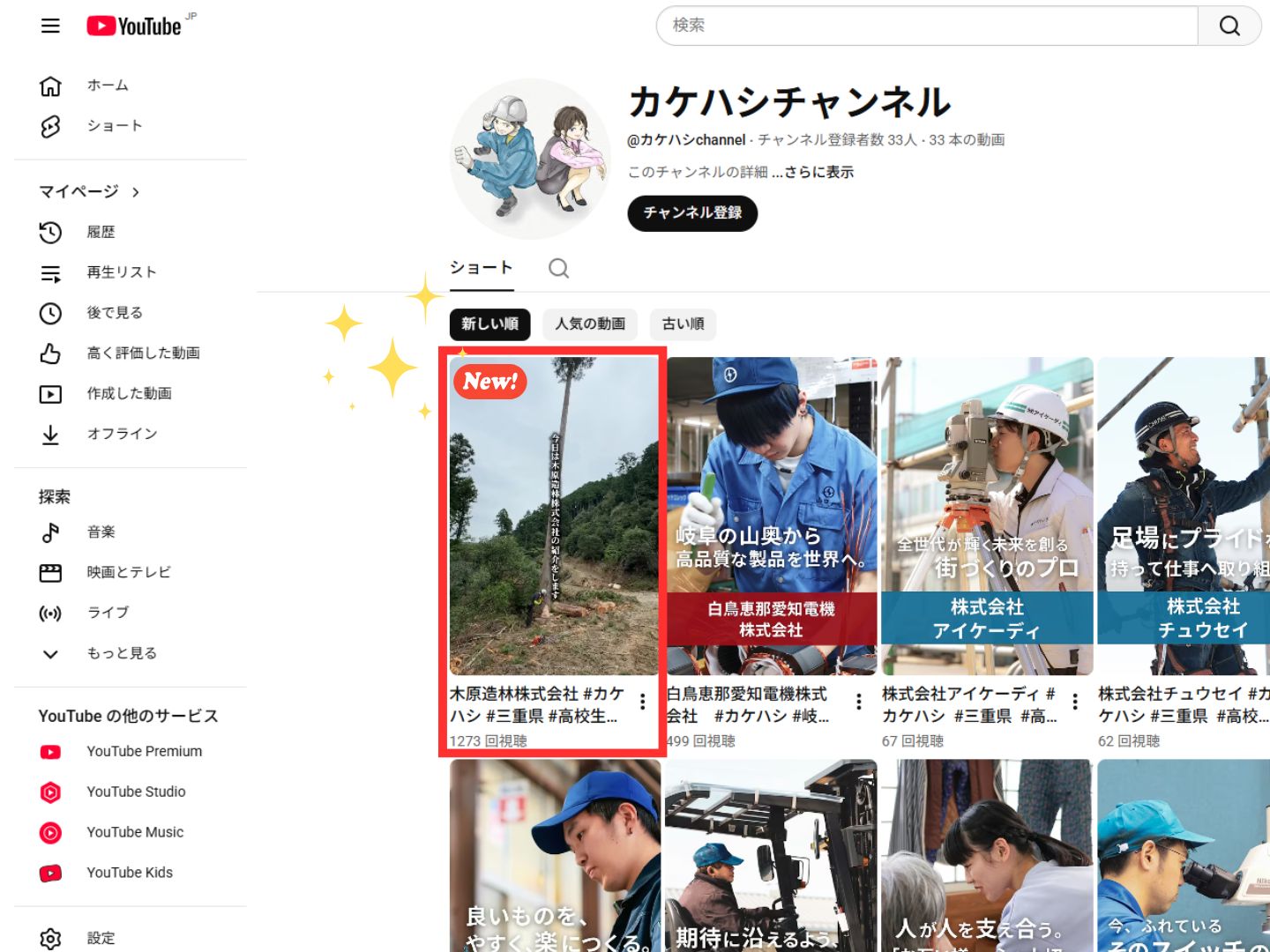
Task: Go to ホーム in the sidebar
Action: (x=107, y=86)
